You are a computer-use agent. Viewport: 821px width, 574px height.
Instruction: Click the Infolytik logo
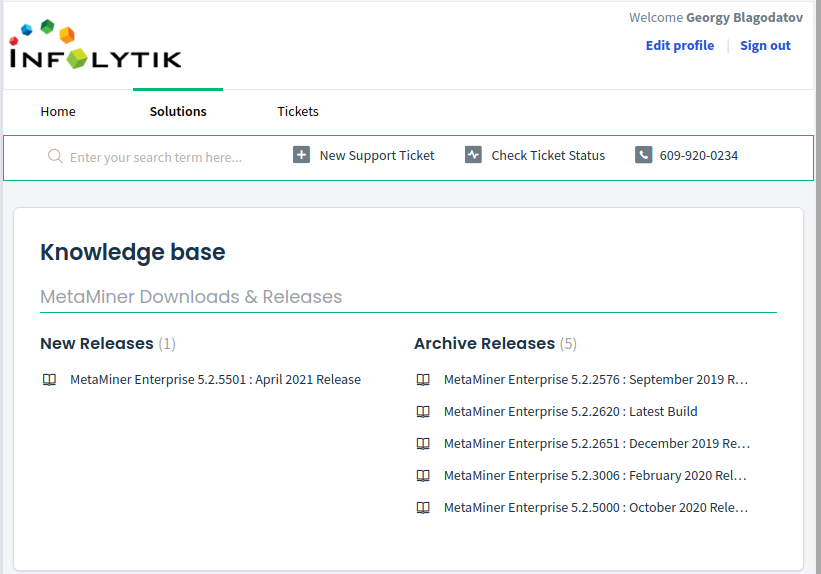click(x=95, y=45)
